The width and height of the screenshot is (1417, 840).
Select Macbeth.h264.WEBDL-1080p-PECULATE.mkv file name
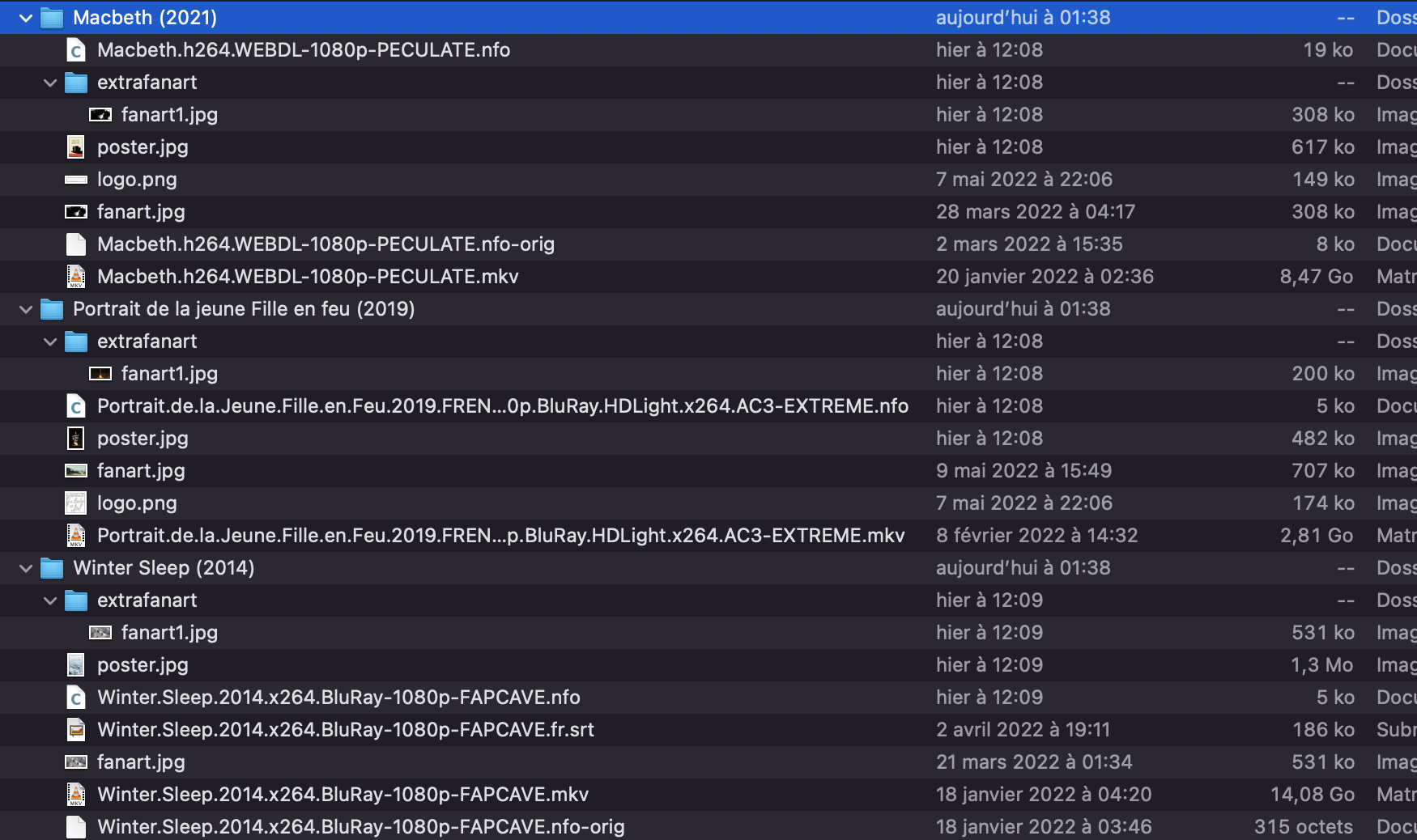coord(308,277)
